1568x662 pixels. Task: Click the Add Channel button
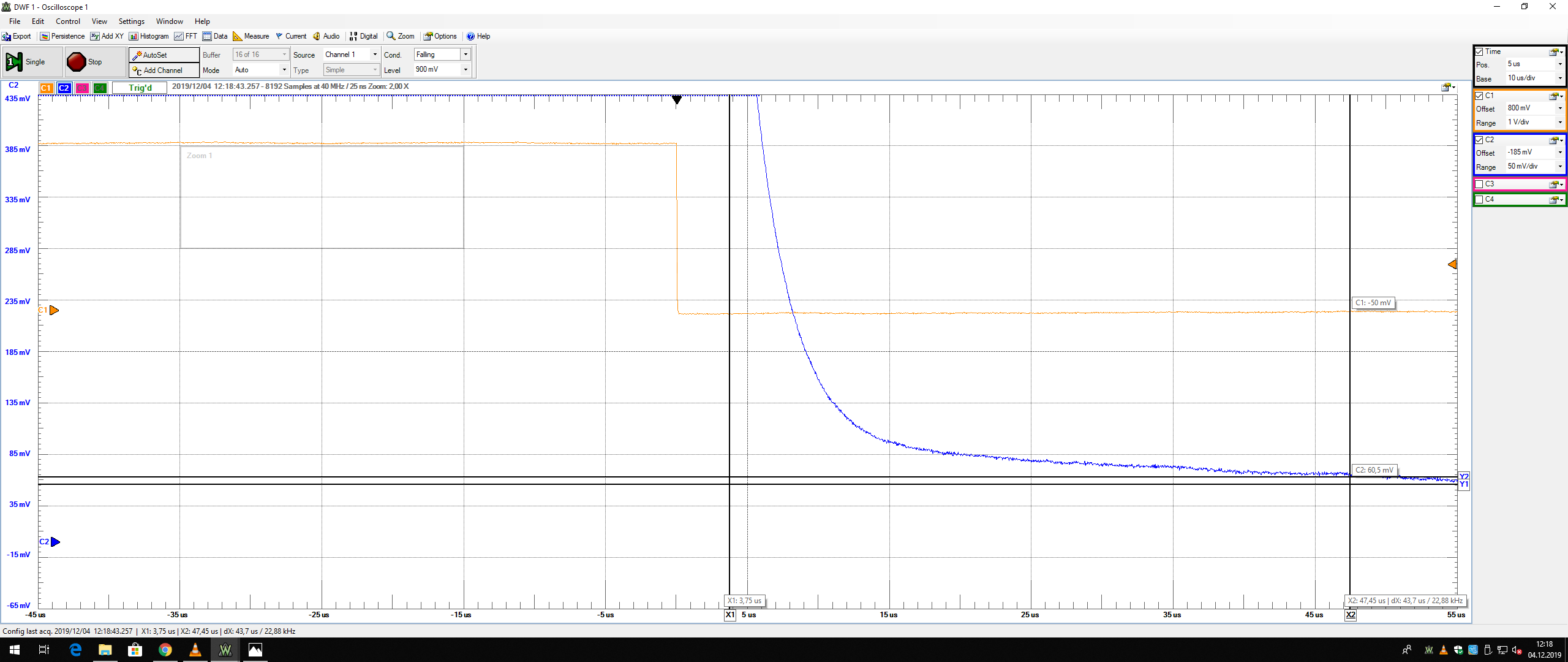coord(164,70)
